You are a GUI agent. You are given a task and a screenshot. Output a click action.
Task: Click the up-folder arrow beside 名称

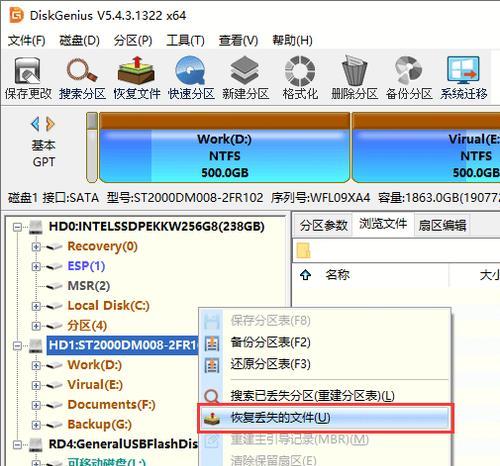tap(305, 275)
